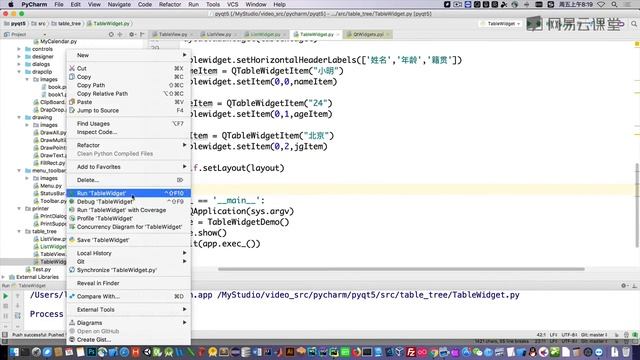Click Delete... in context menu
The width and height of the screenshot is (640, 360).
pos(128,180)
